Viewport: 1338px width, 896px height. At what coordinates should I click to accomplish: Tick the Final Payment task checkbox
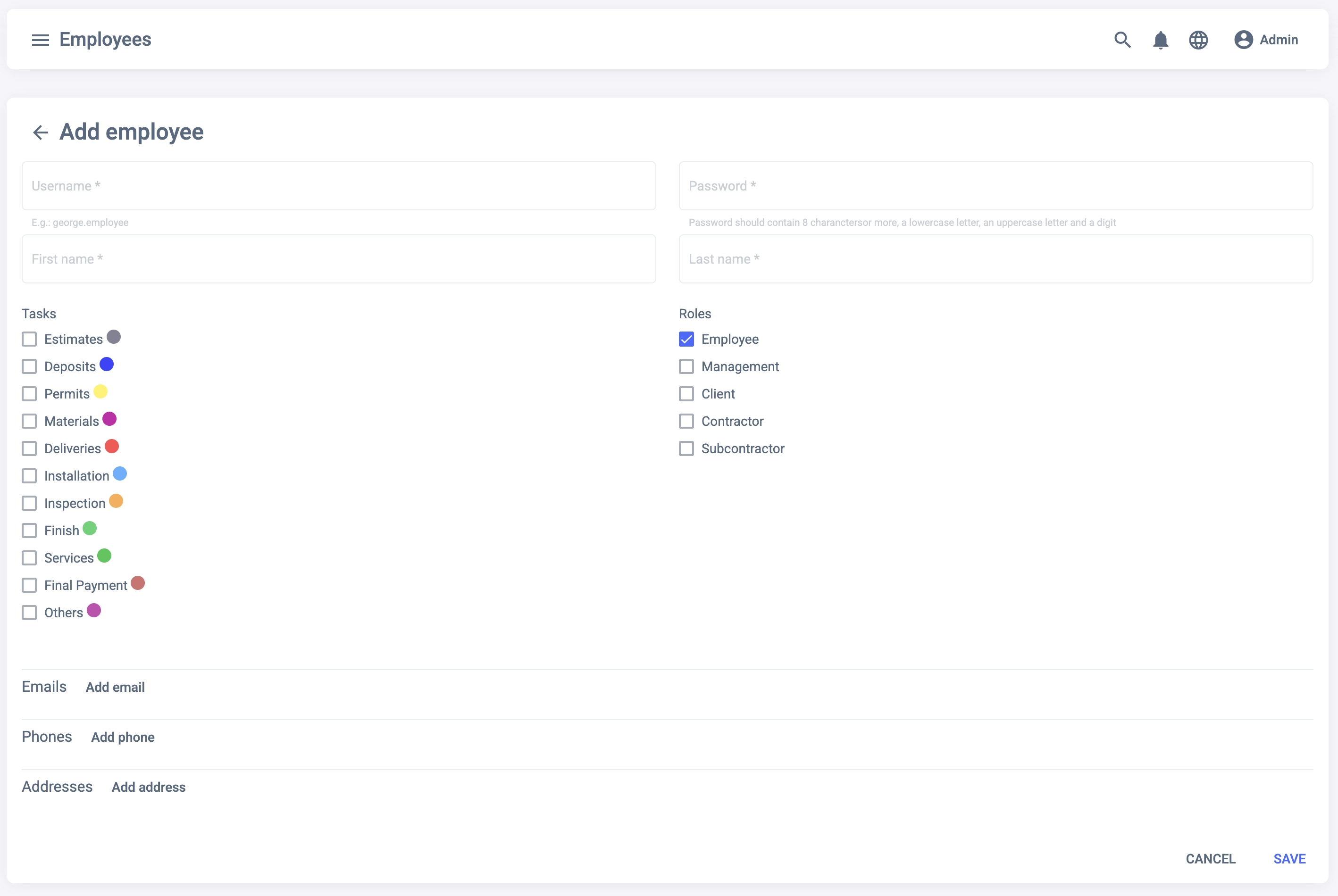coord(29,586)
